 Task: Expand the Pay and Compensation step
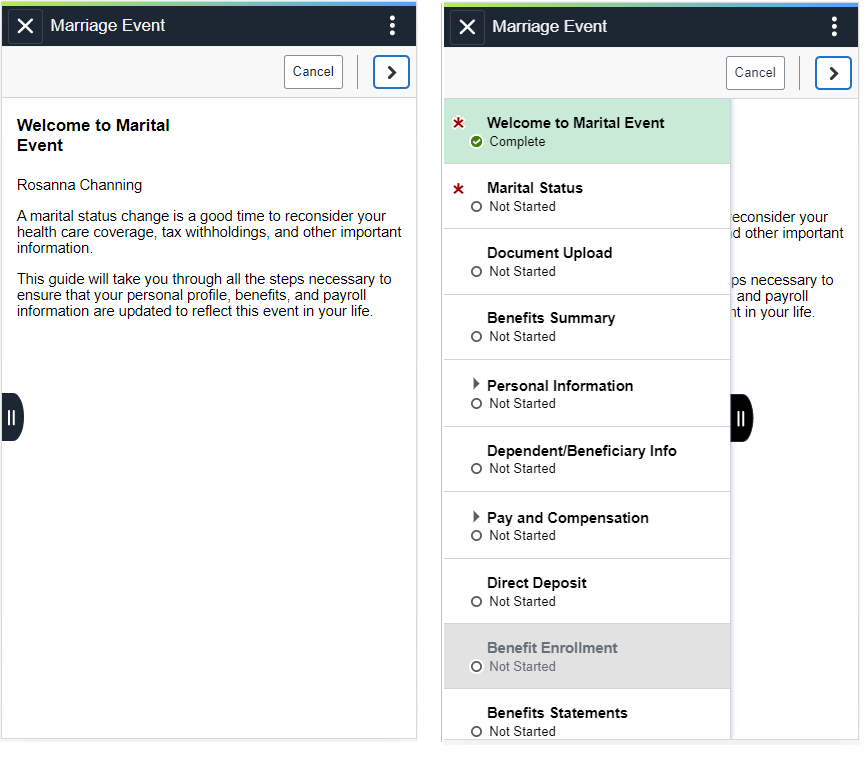476,517
